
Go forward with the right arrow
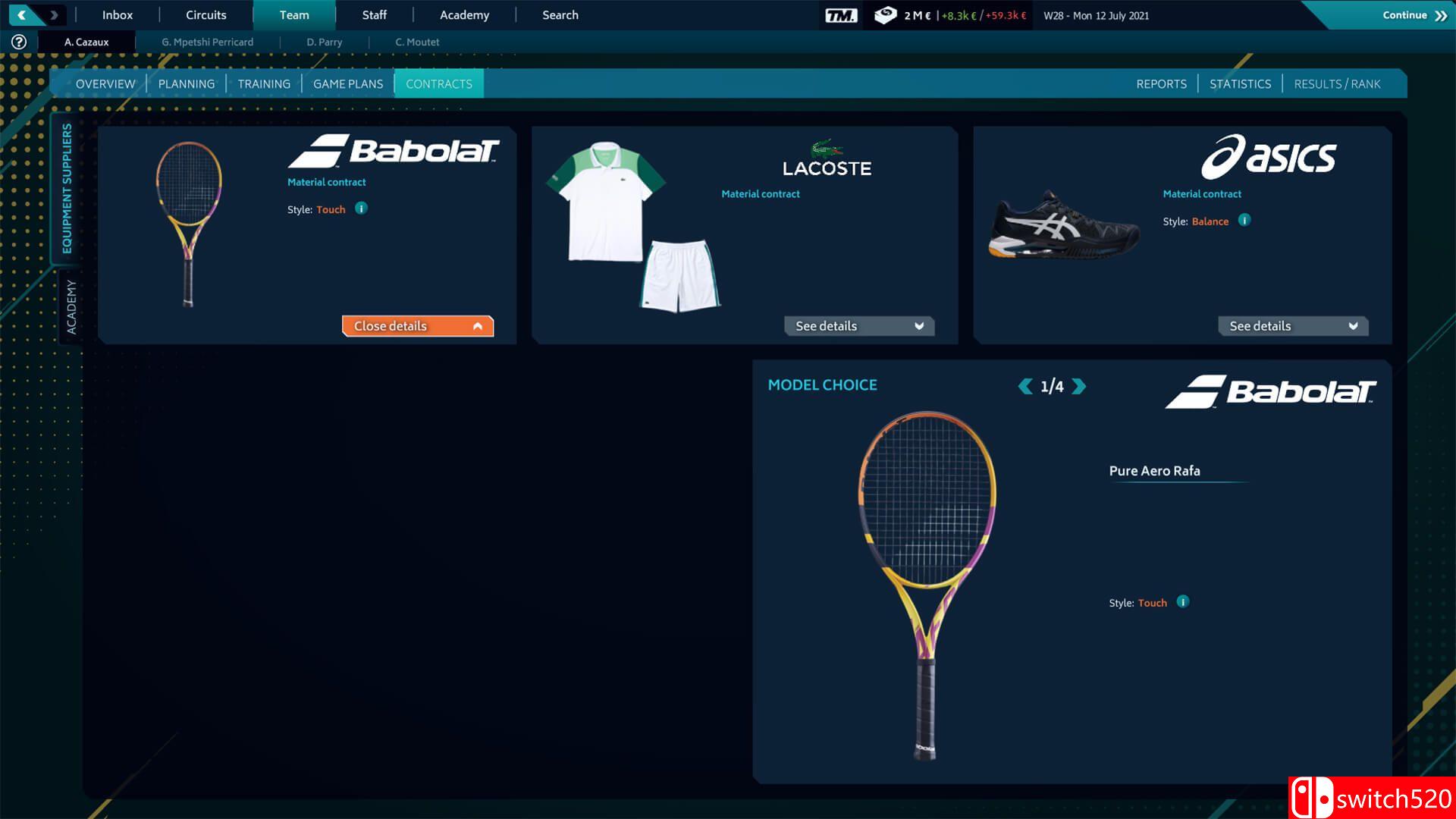pyautogui.click(x=54, y=14)
